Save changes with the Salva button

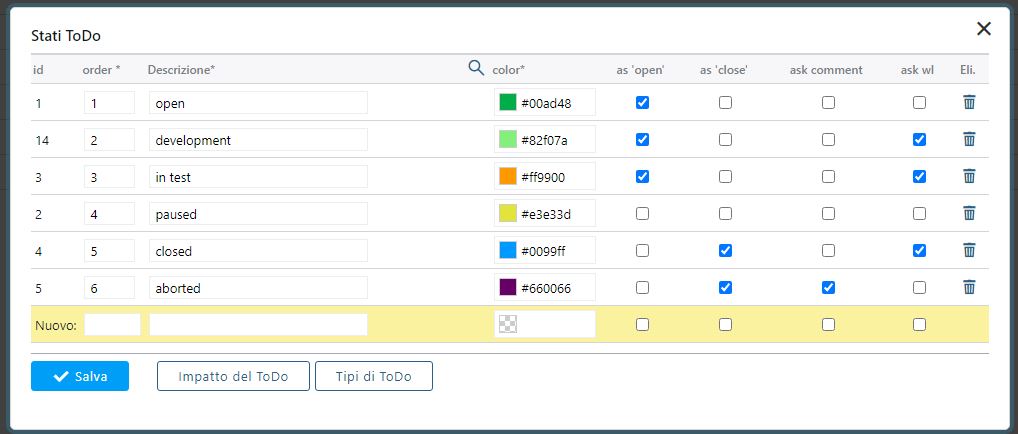coord(80,376)
